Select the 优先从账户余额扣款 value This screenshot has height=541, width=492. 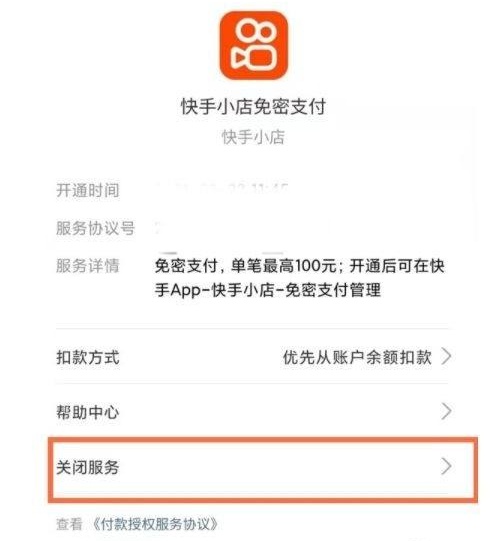click(x=357, y=357)
